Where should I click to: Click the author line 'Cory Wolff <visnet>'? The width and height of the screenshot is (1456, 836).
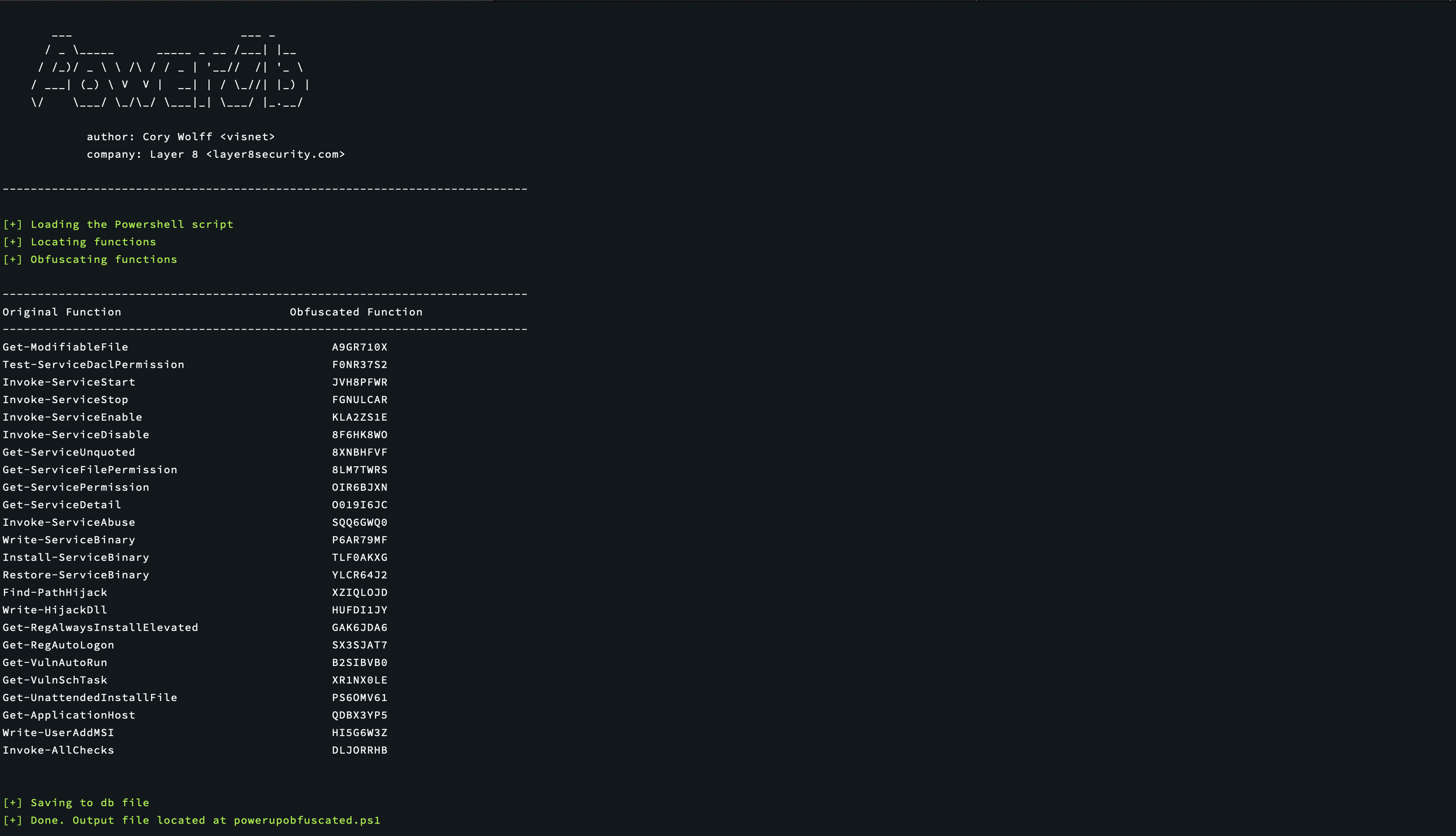[209, 137]
